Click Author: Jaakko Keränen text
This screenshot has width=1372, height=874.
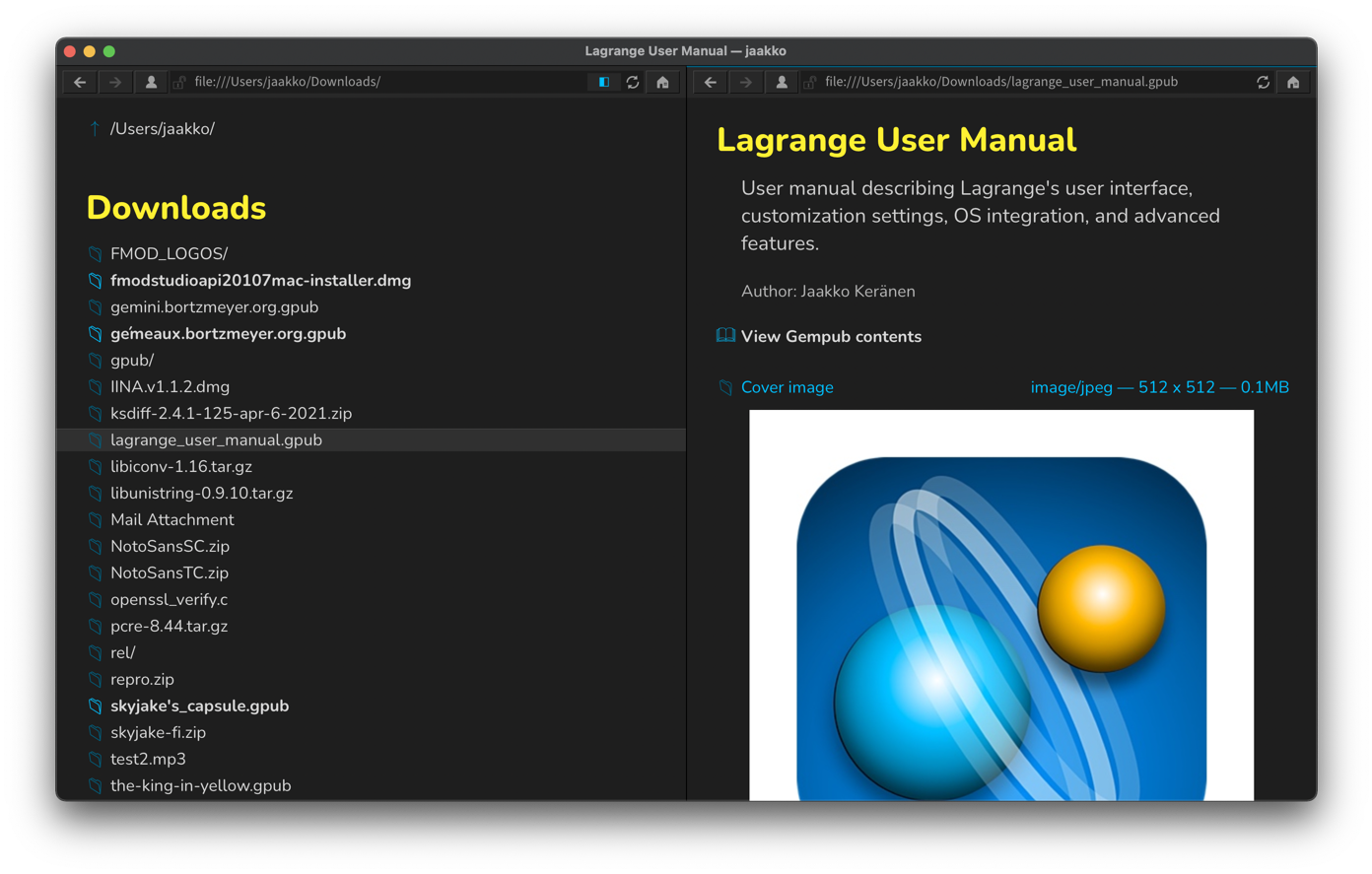tap(828, 292)
